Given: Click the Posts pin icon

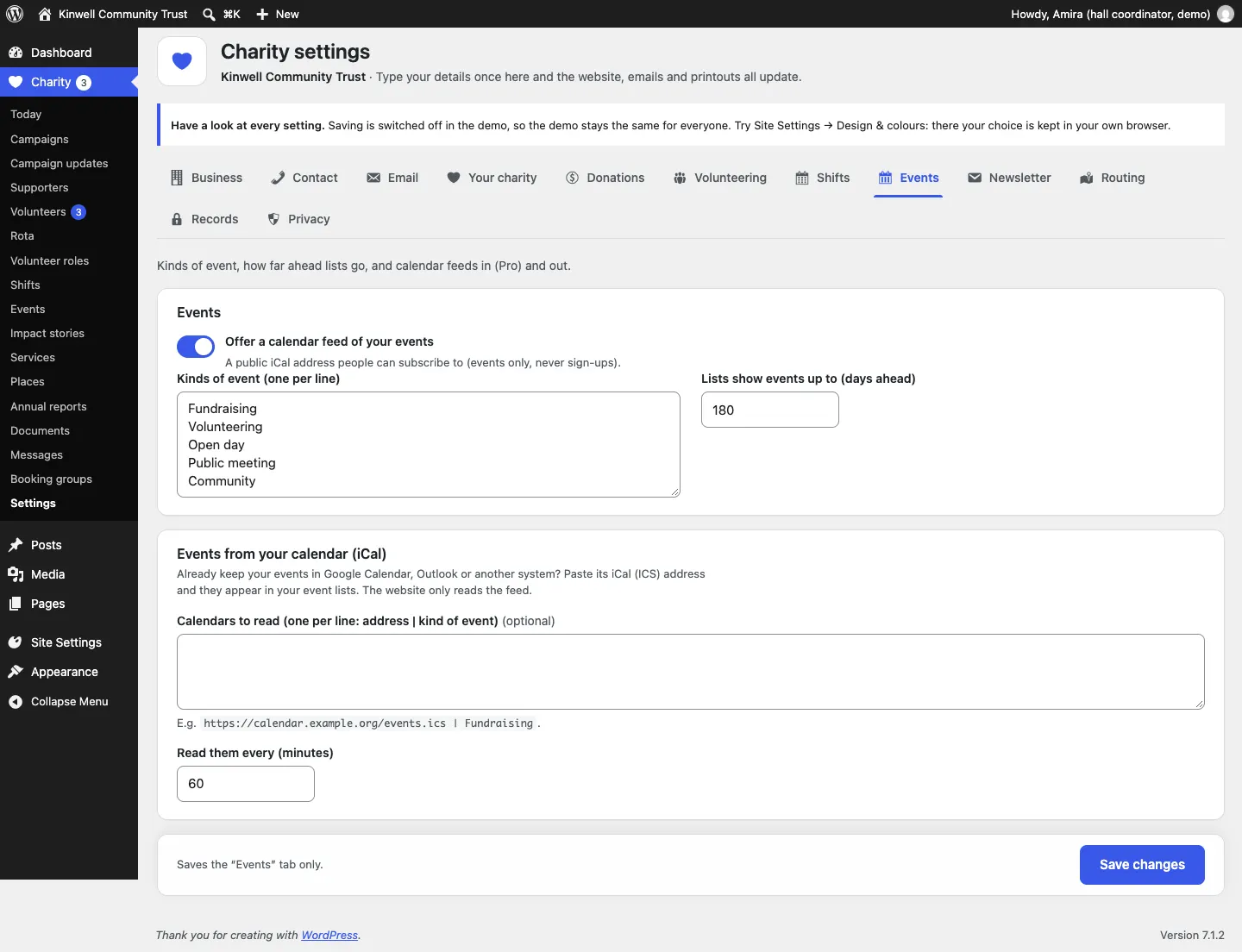Looking at the screenshot, I should point(16,545).
